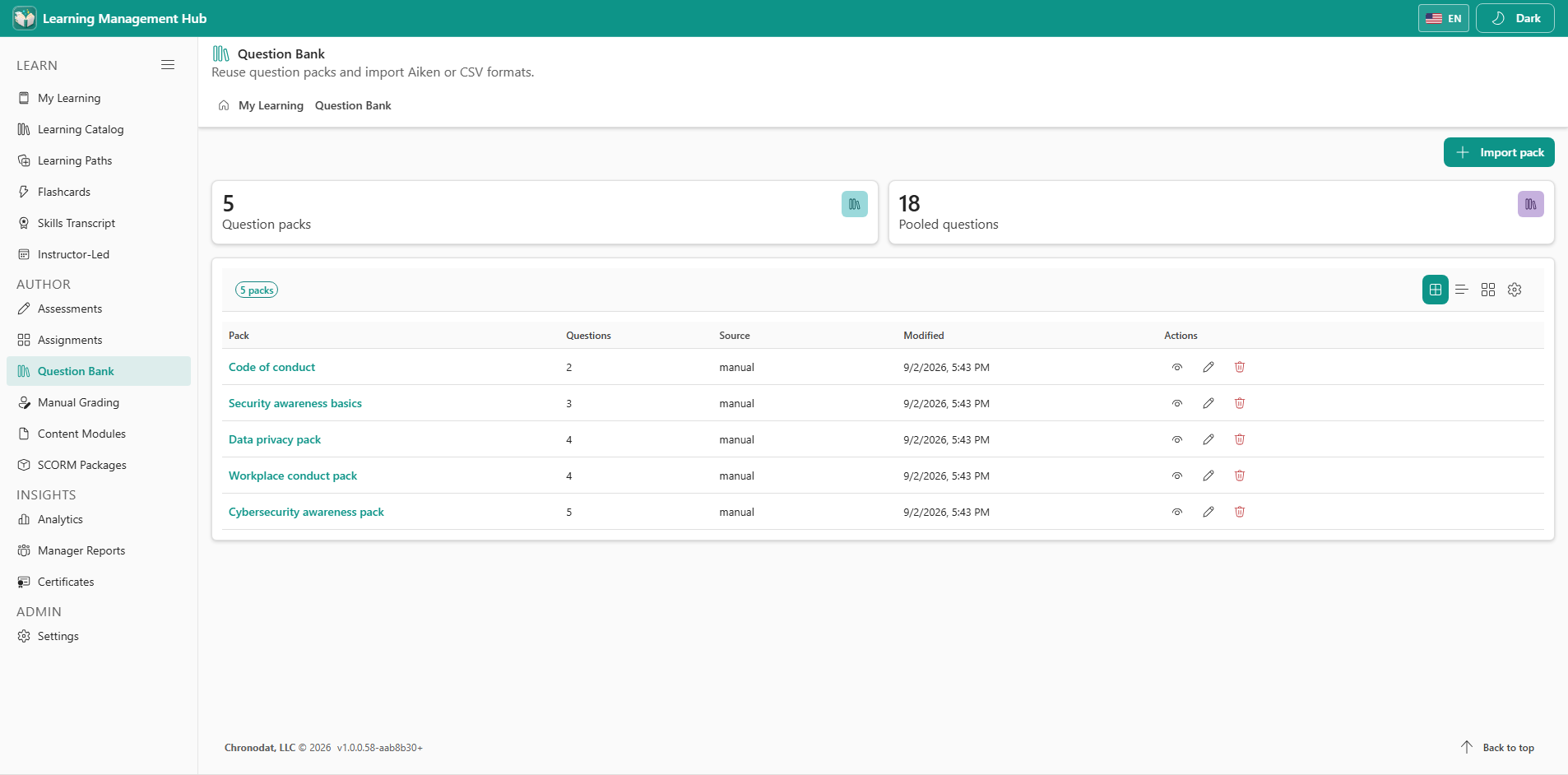Open Skills Transcript in sidebar
This screenshot has height=775, width=1568.
99,223
